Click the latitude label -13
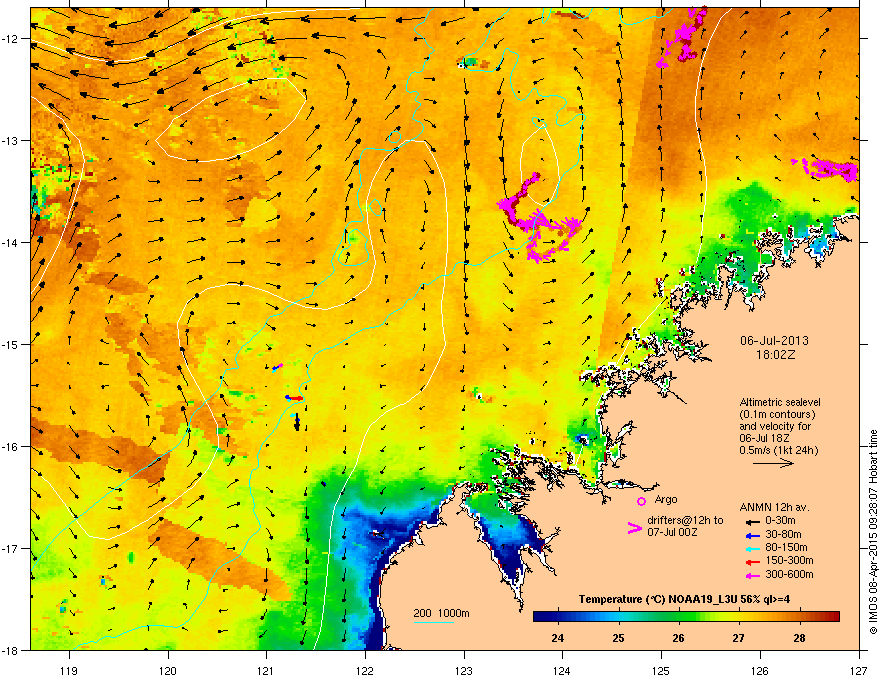Screen dimensions: 880x680 click(10, 141)
